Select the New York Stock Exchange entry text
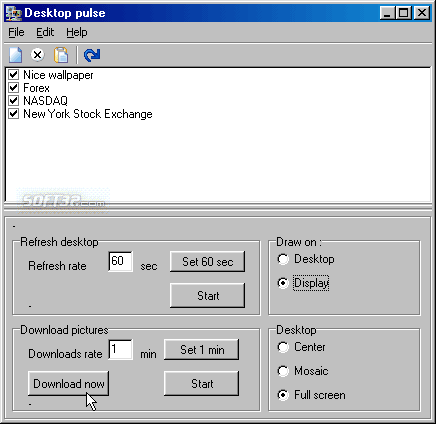Viewport: 436px width, 424px height. tap(88, 114)
